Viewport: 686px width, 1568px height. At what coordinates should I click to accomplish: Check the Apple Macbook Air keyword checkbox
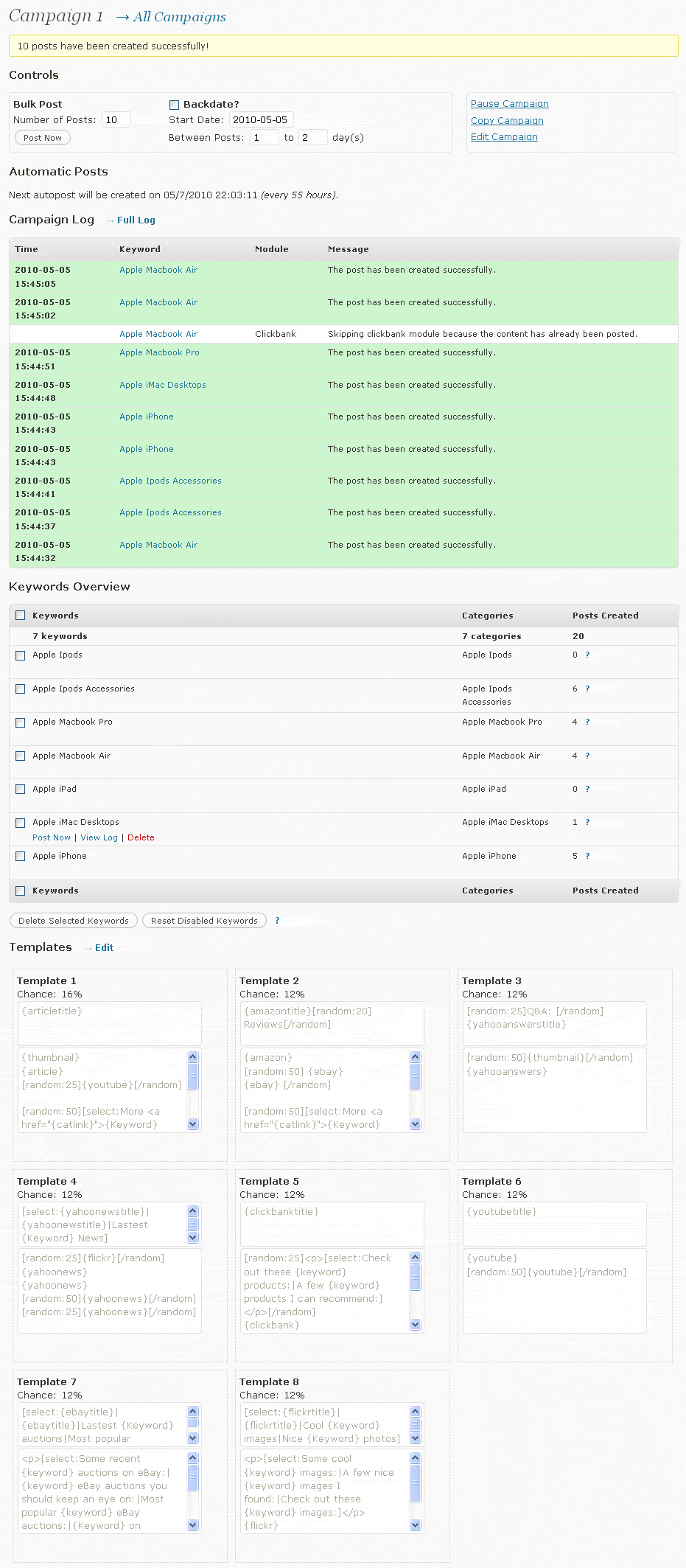point(21,756)
